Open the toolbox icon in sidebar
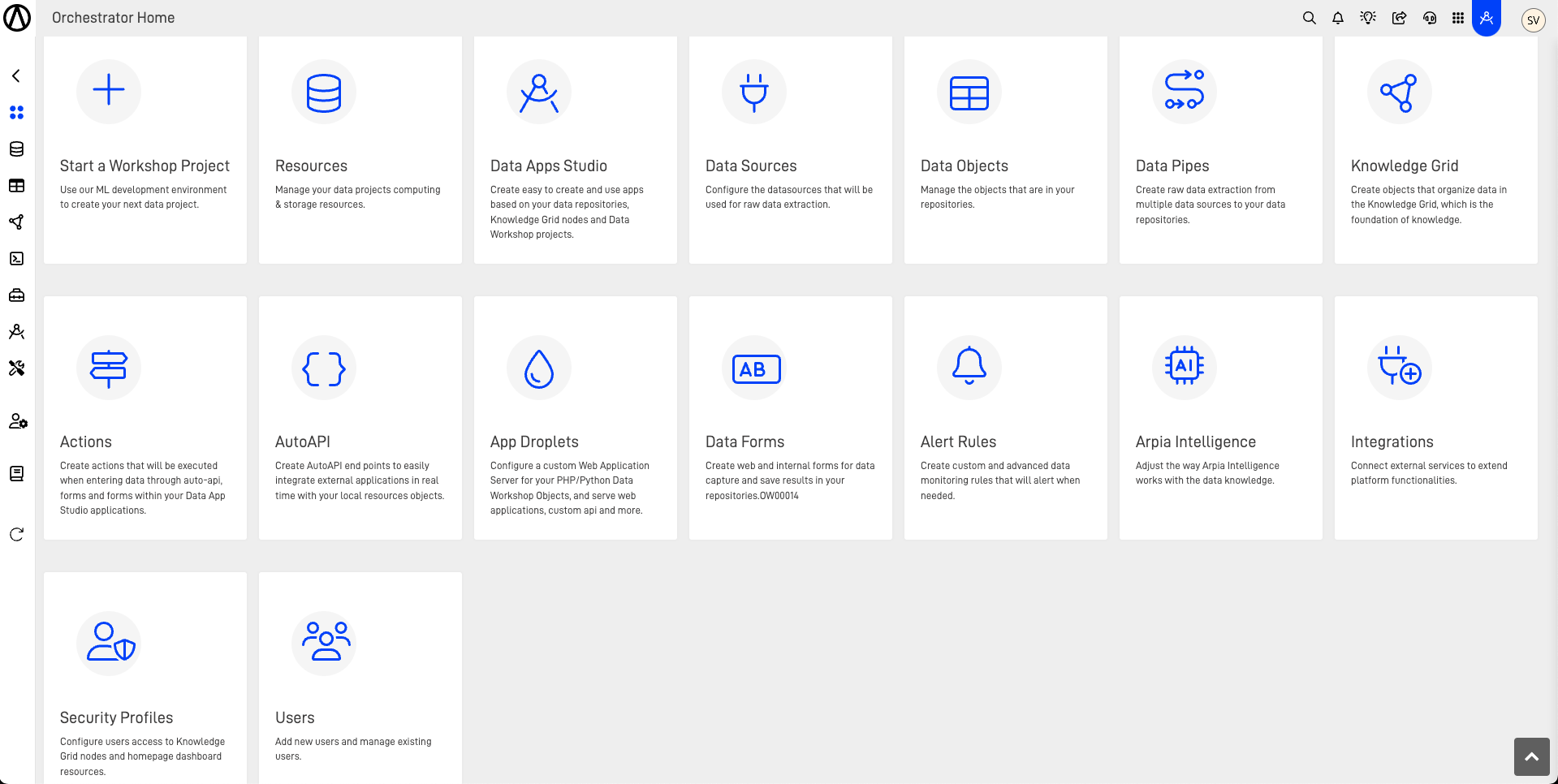This screenshot has height=784, width=1558. [x=16, y=295]
